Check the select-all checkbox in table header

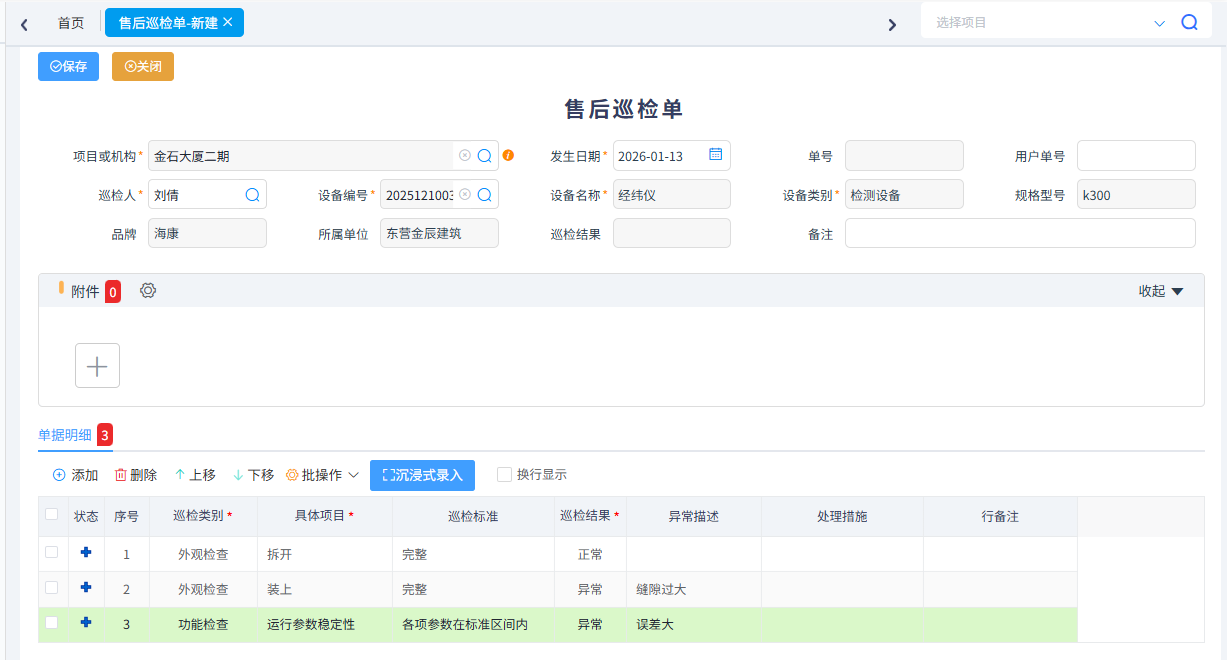pos(53,516)
